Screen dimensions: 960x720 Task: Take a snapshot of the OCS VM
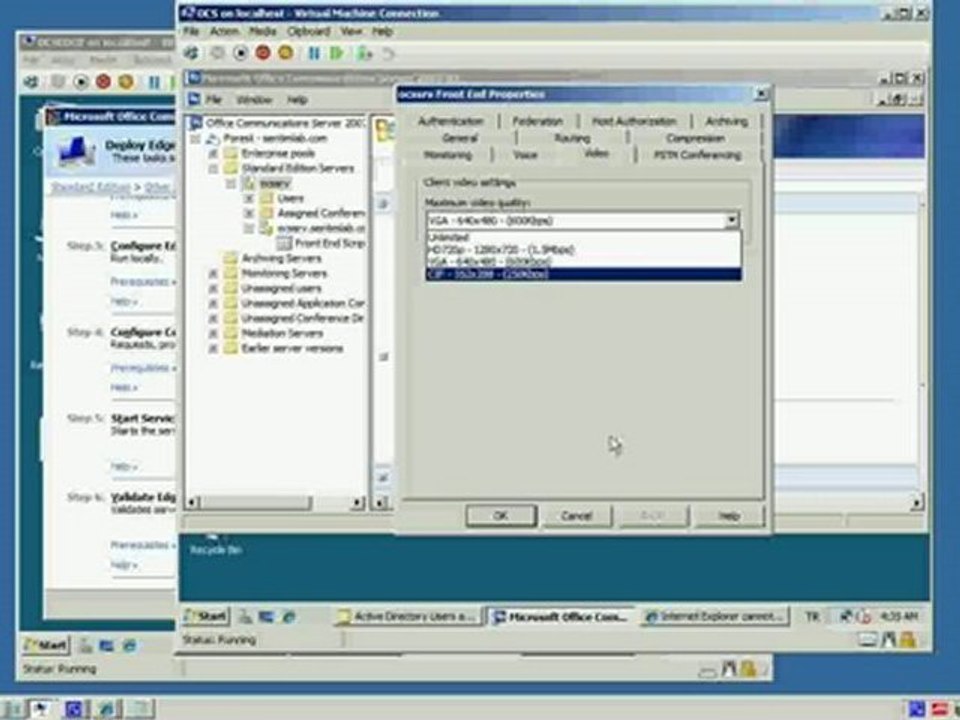point(365,53)
